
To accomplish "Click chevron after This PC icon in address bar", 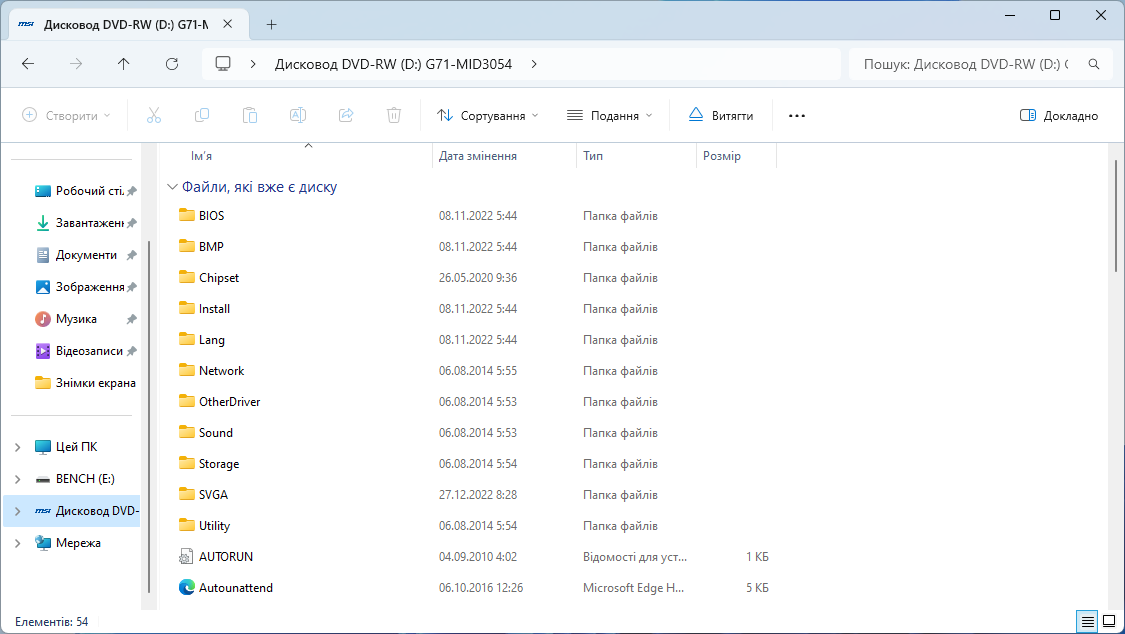I will [253, 64].
